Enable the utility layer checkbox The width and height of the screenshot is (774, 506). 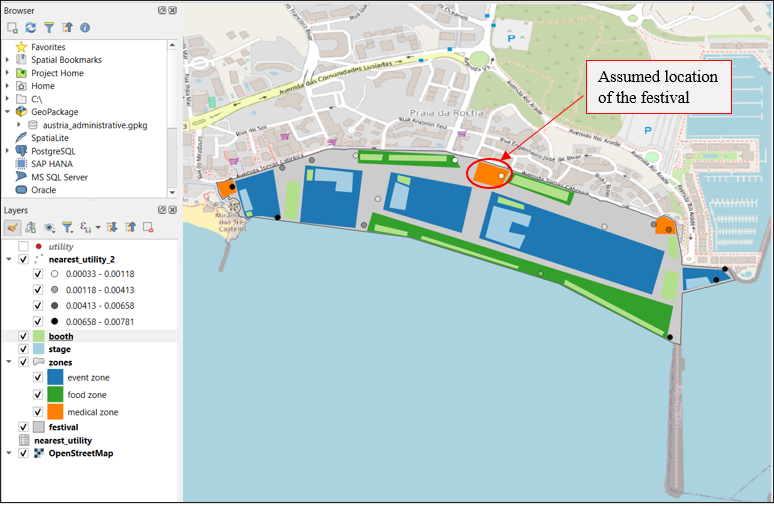(24, 246)
